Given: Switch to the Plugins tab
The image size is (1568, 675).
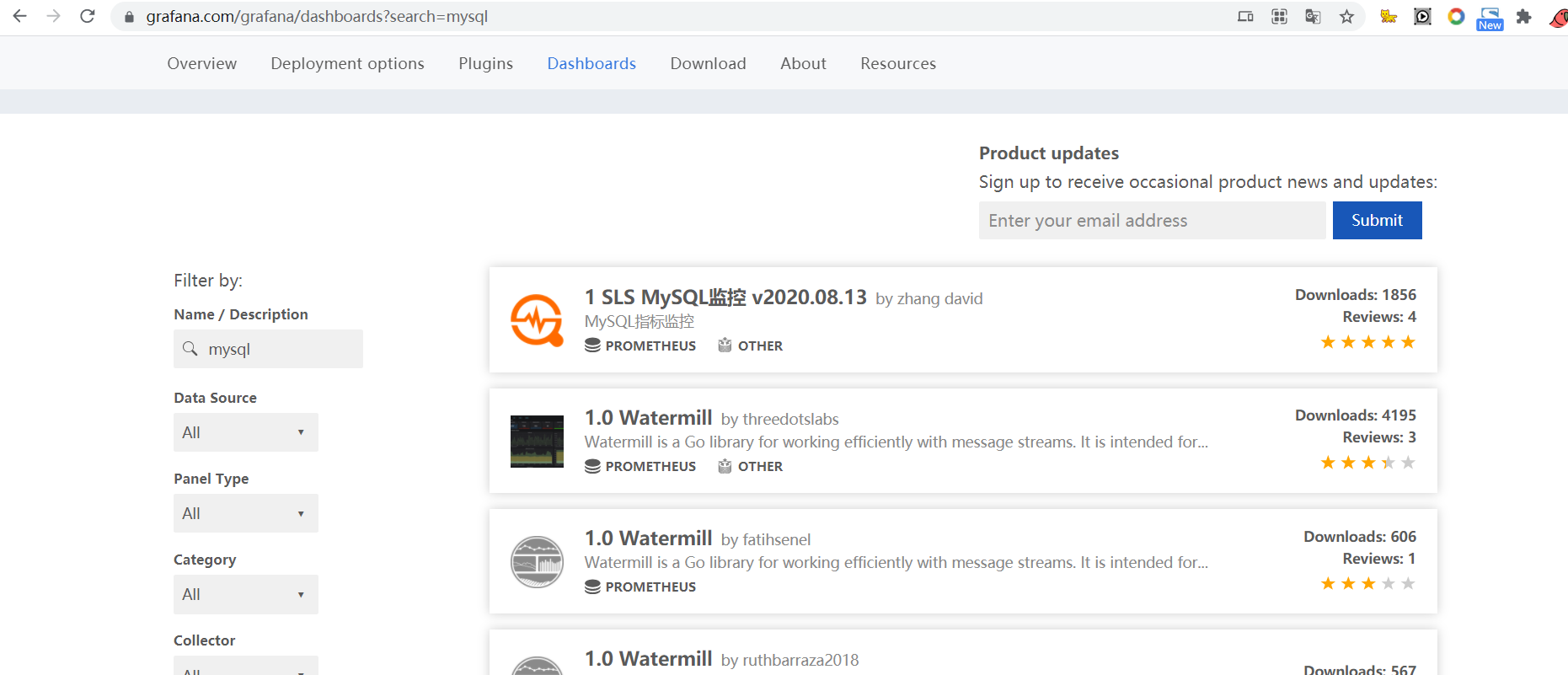Looking at the screenshot, I should pos(485,63).
